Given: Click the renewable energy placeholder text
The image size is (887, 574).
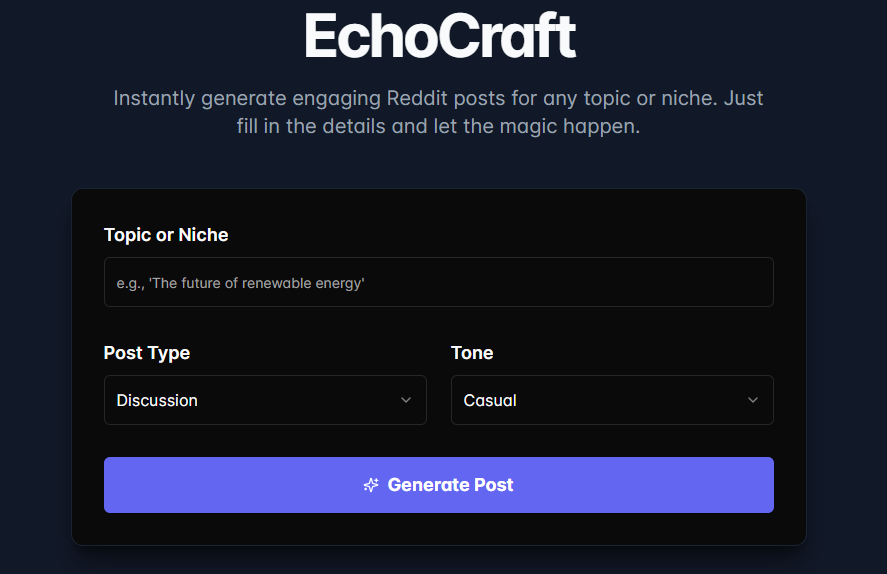Looking at the screenshot, I should 240,283.
